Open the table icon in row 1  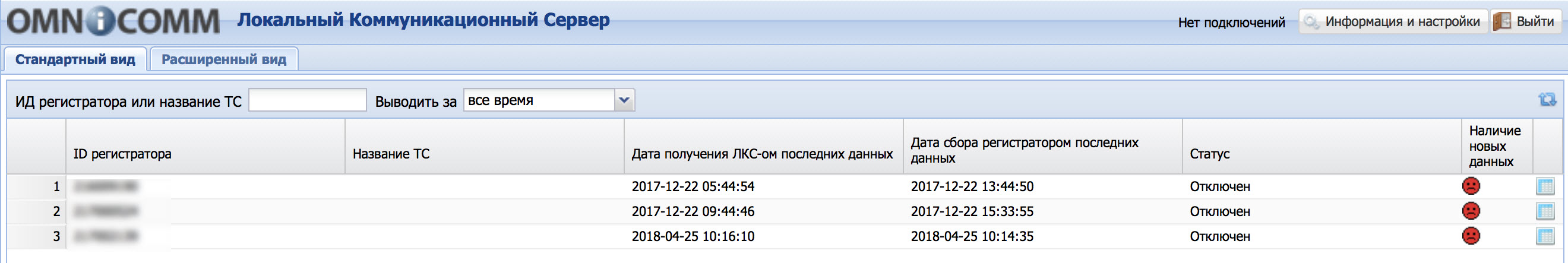[1545, 186]
